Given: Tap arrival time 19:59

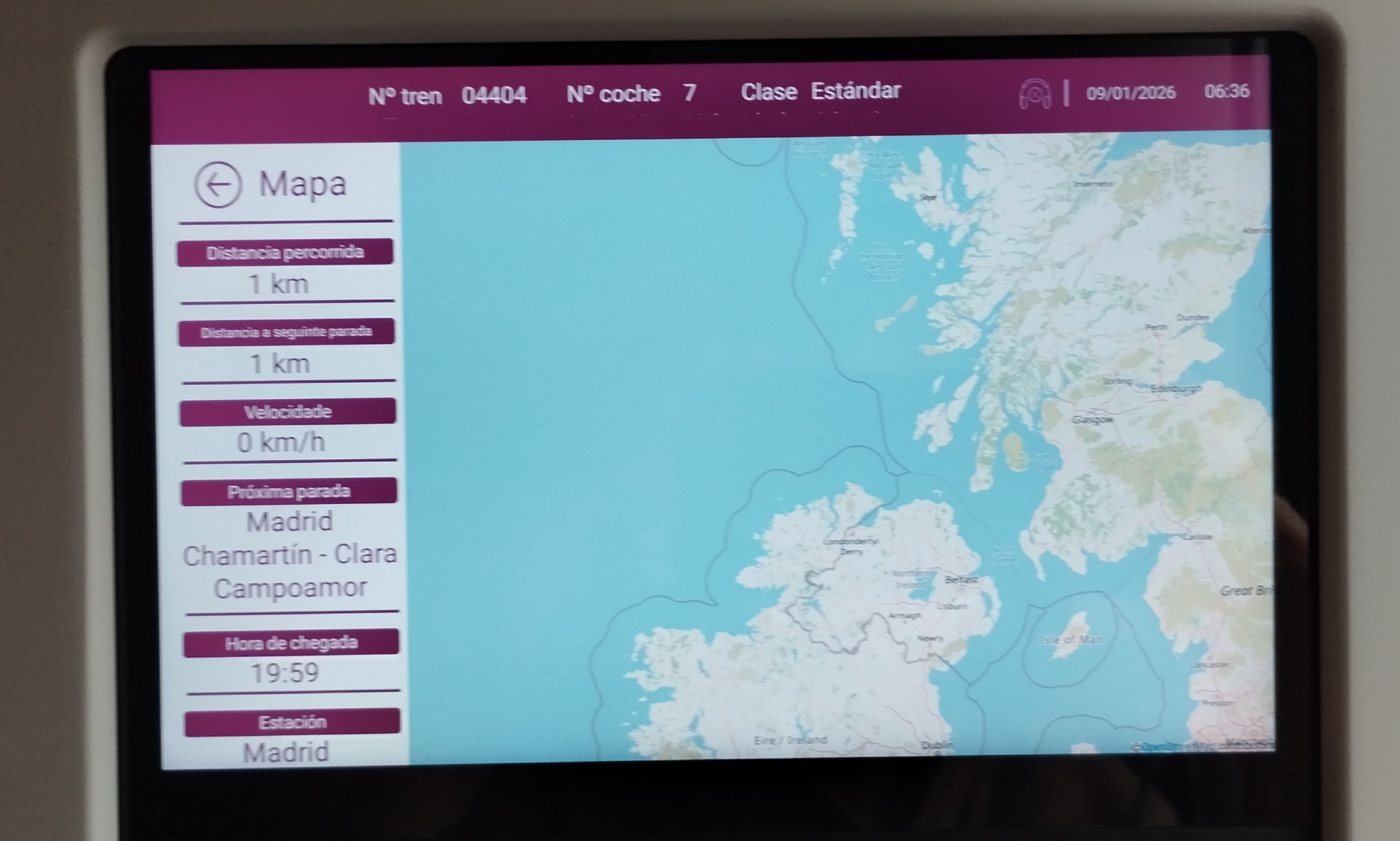Looking at the screenshot, I should click(285, 673).
